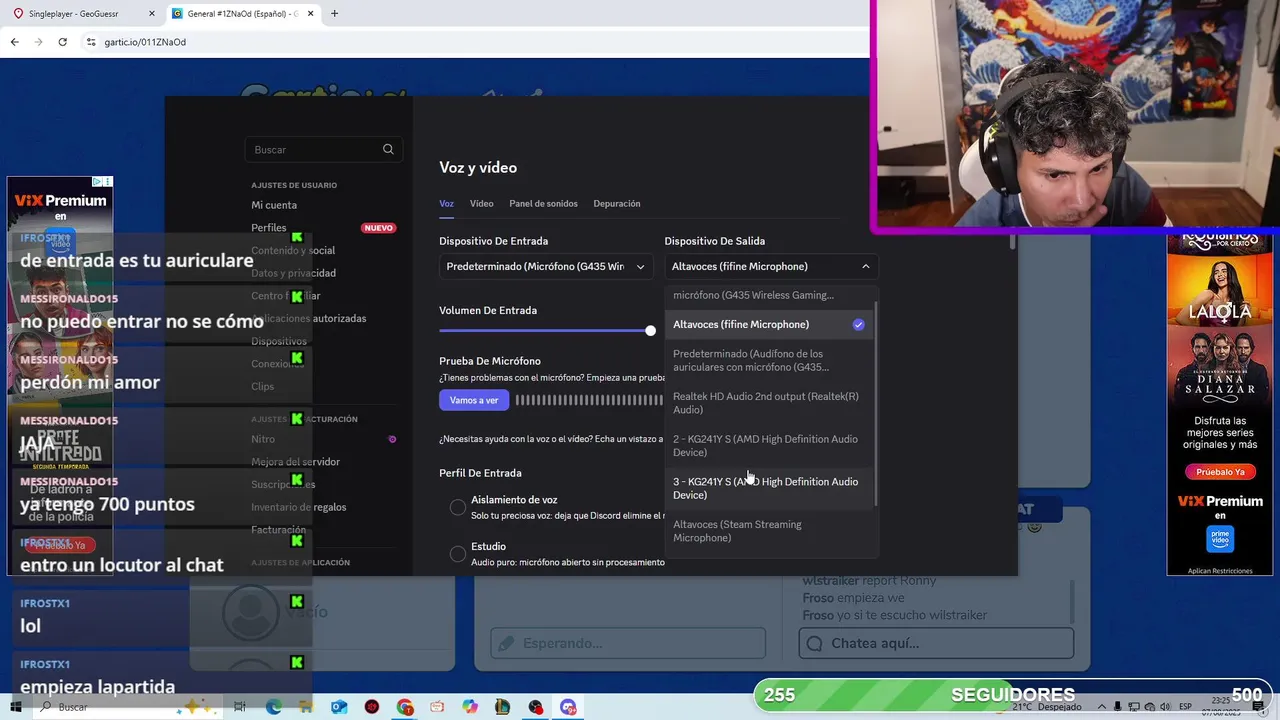Image resolution: width=1280 pixels, height=720 pixels.
Task: Click the pencil icon in Esperando field
Action: tap(506, 643)
